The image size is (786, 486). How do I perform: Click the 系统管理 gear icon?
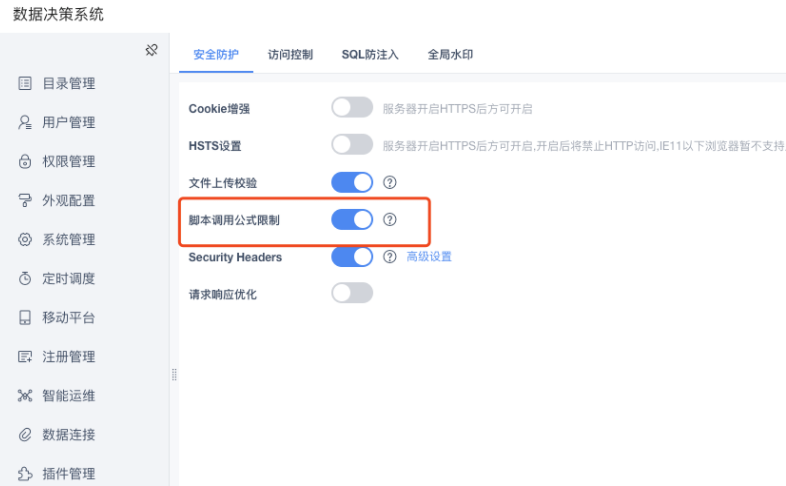click(x=25, y=239)
